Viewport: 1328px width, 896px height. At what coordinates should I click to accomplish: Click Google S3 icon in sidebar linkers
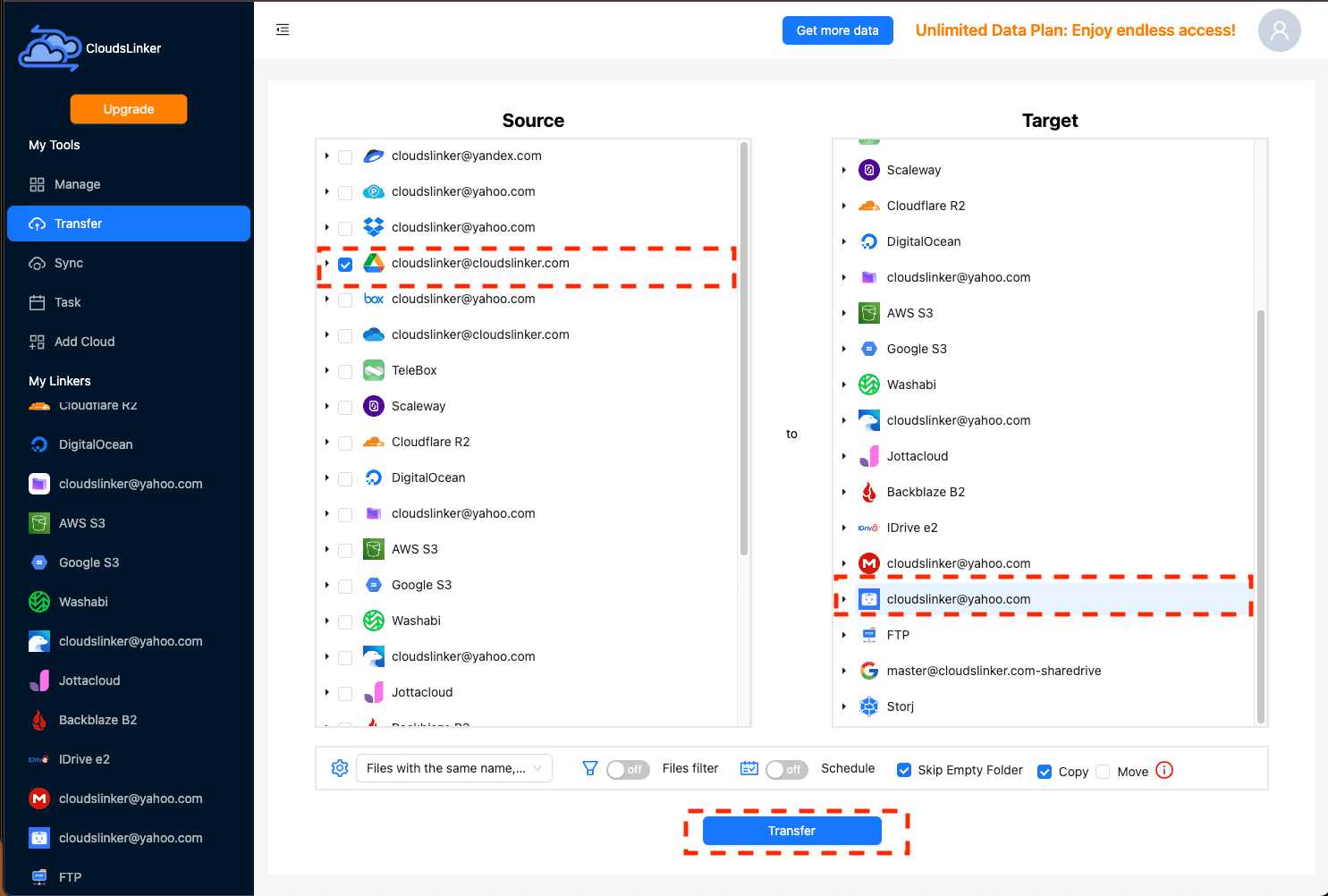pyautogui.click(x=39, y=562)
